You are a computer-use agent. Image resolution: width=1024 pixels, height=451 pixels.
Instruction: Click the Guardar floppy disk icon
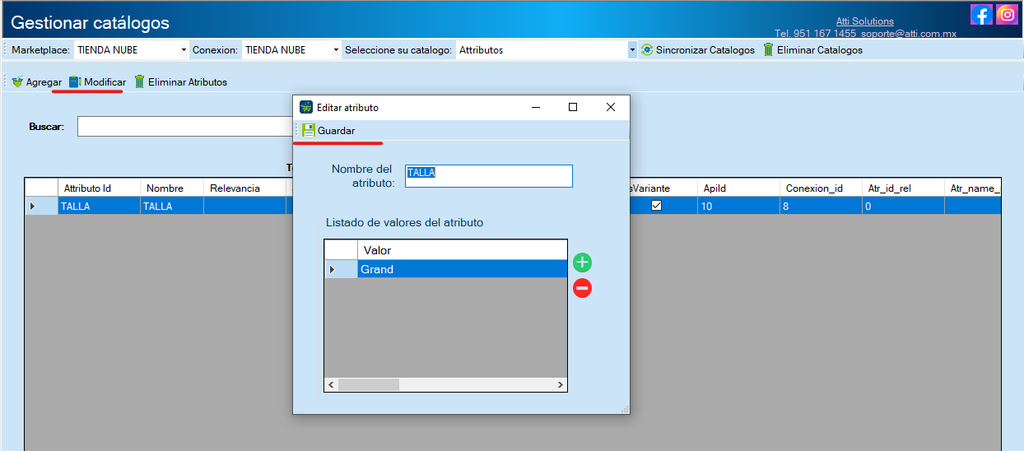pyautogui.click(x=308, y=131)
